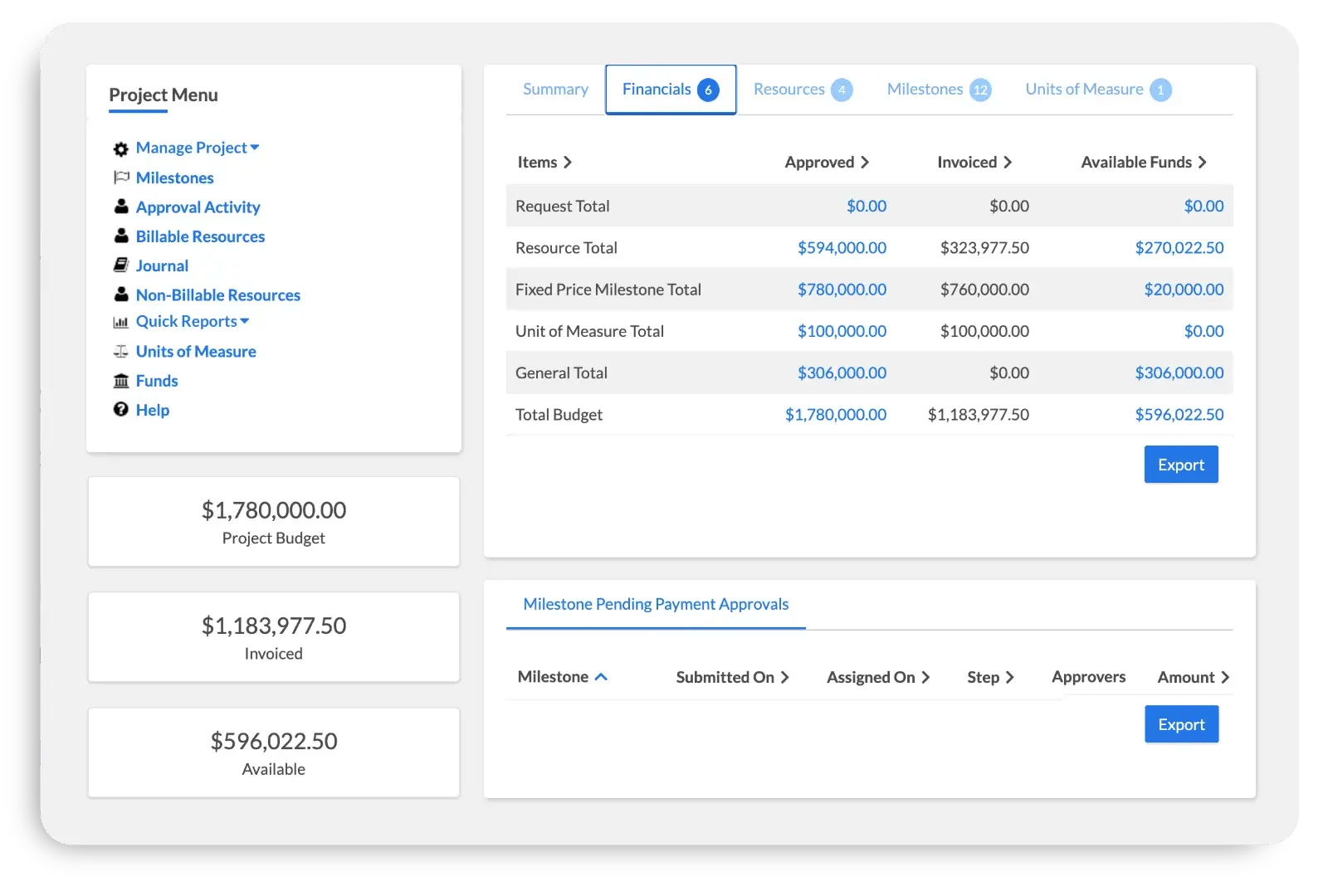Switch to the Summary tab

[x=555, y=90]
